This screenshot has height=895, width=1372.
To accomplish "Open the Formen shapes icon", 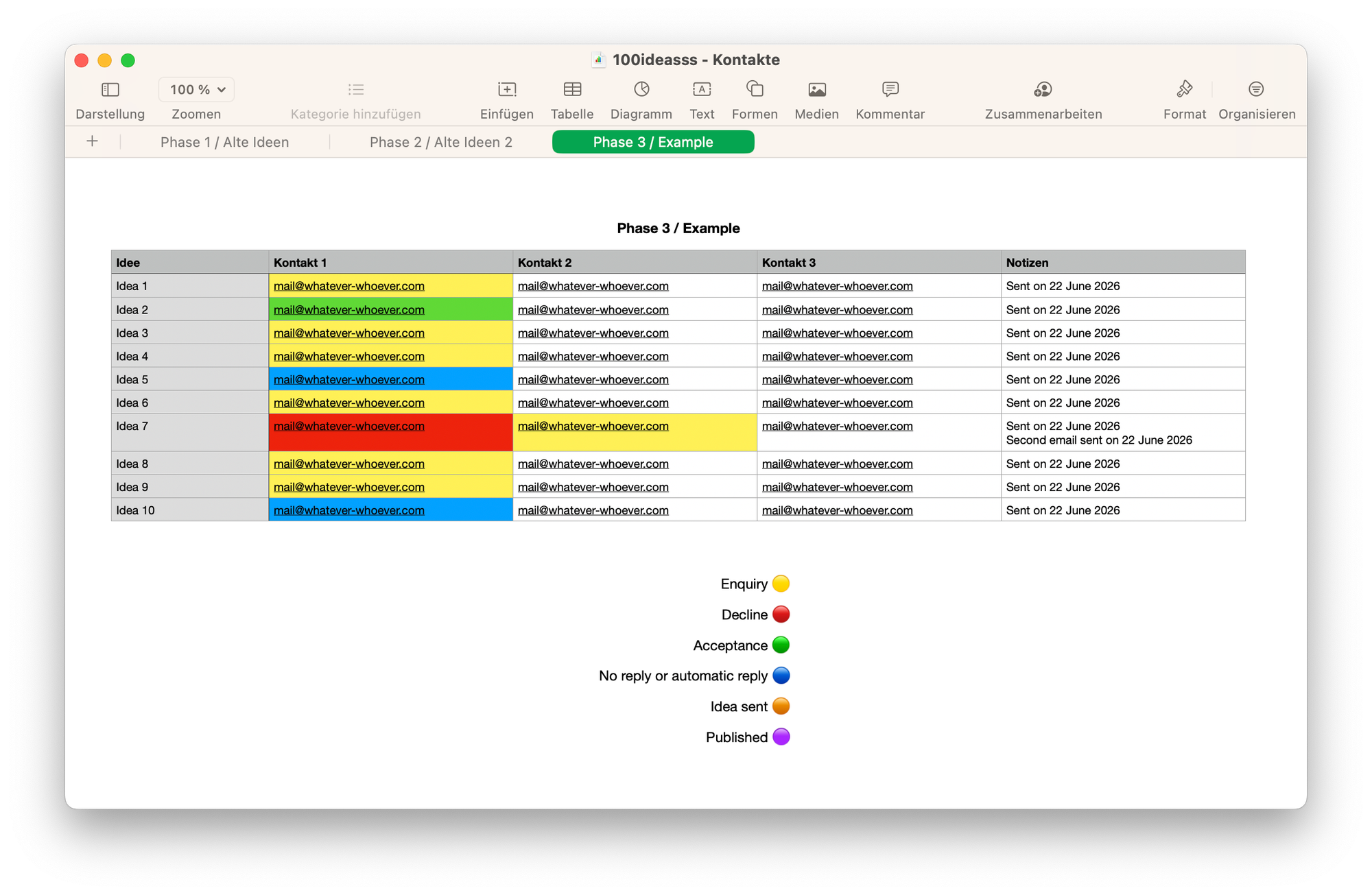I will pyautogui.click(x=755, y=88).
